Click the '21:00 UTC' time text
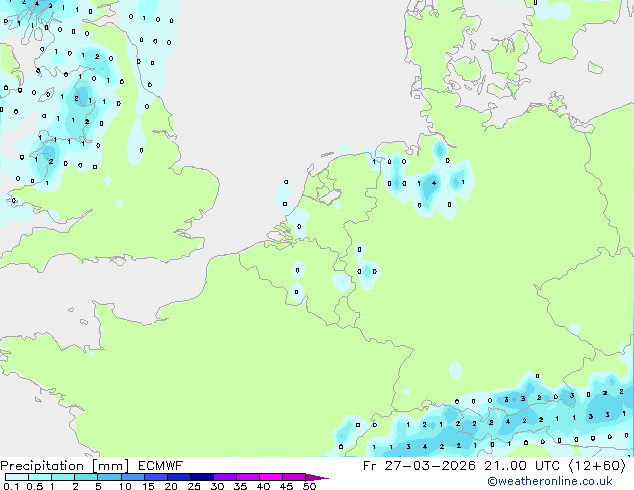The height and width of the screenshot is (490, 634). [x=522, y=466]
